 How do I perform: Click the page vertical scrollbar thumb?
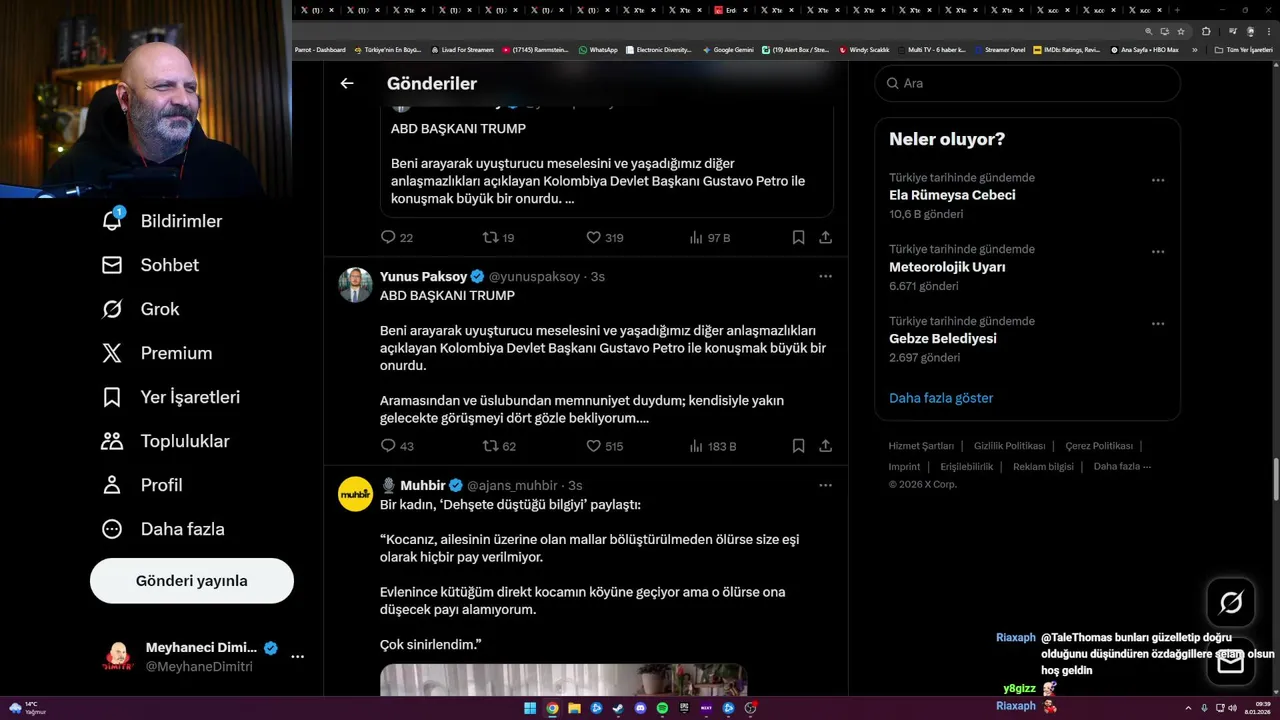point(1275,478)
